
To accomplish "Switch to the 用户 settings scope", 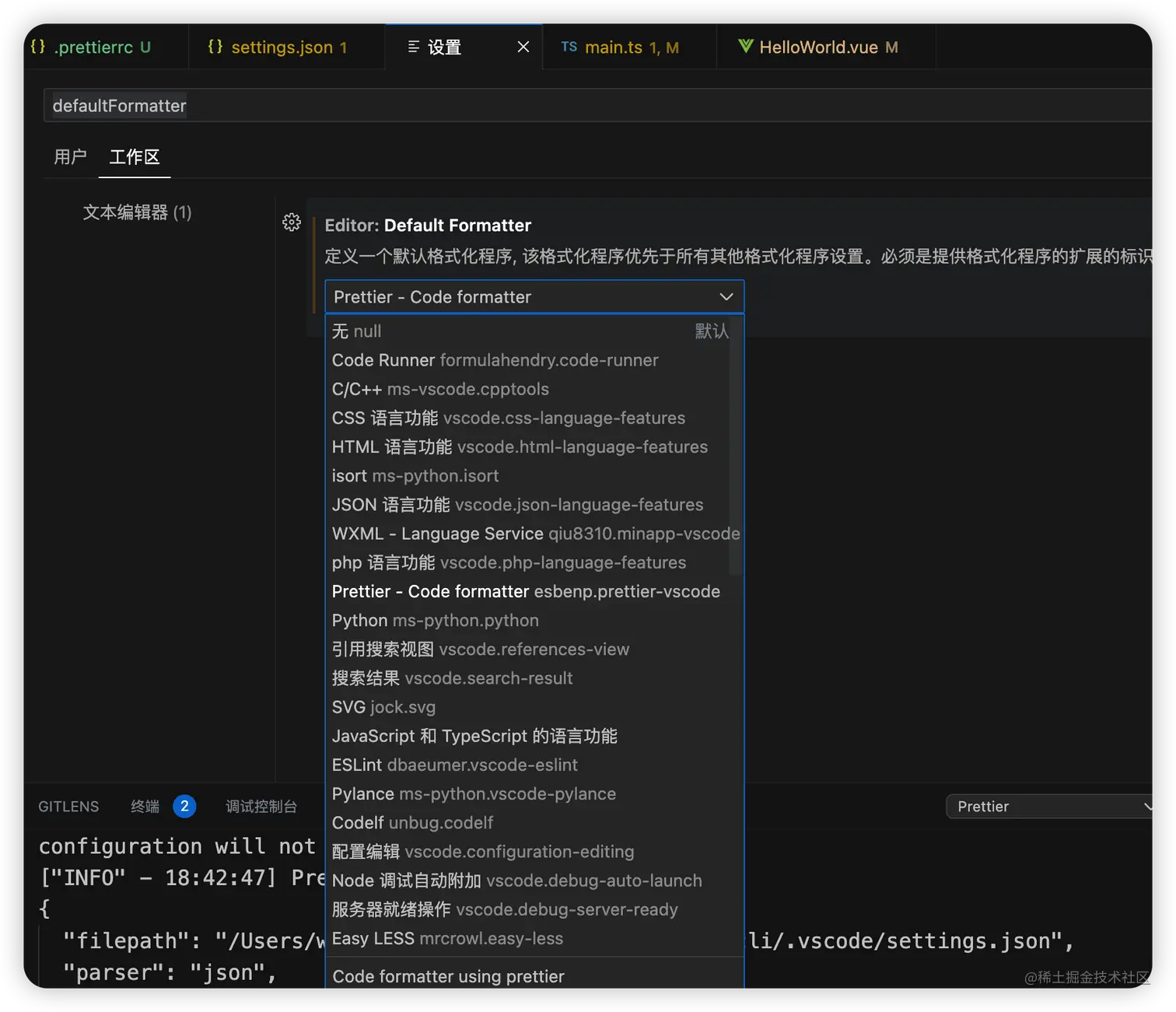I will click(70, 157).
